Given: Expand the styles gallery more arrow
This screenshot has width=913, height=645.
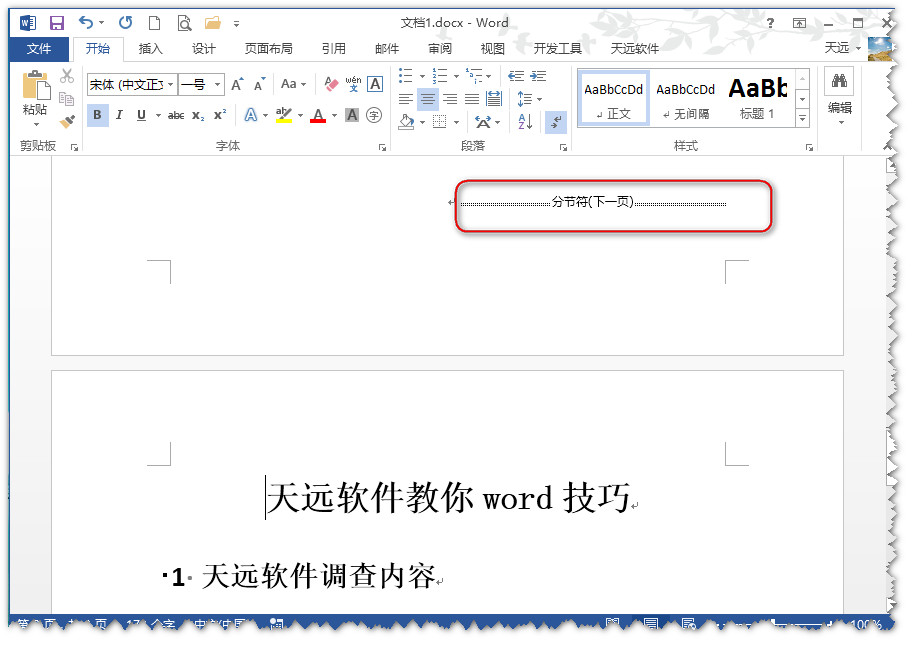Looking at the screenshot, I should [x=802, y=119].
